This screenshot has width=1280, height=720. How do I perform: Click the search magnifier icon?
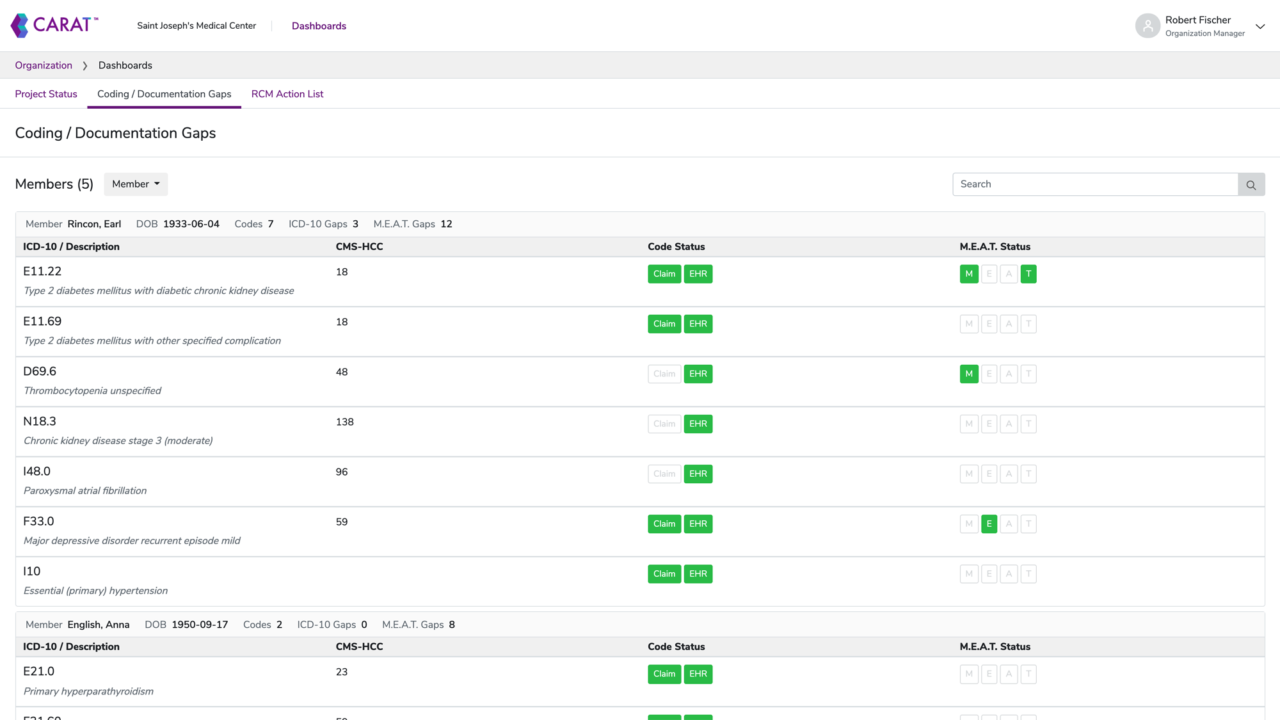coord(1250,184)
